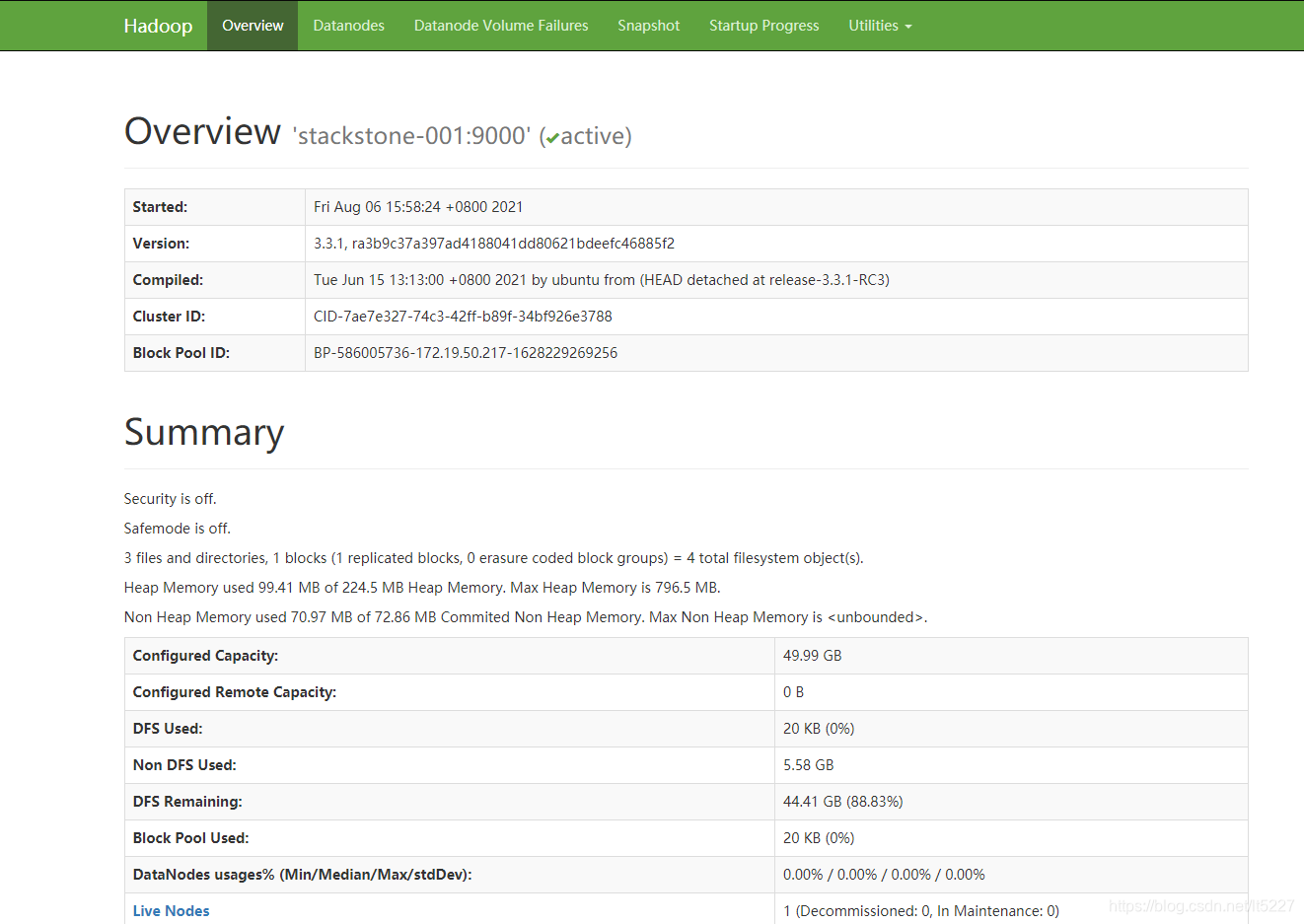Open Datanode Volume Failures tab
This screenshot has height=924, width=1304.
501,26
